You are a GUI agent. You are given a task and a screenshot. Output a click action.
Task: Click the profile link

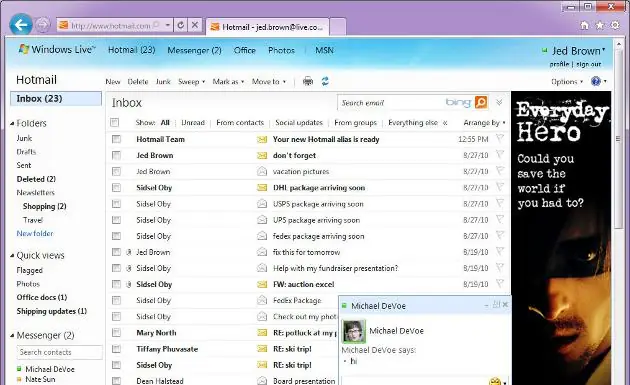tap(559, 64)
